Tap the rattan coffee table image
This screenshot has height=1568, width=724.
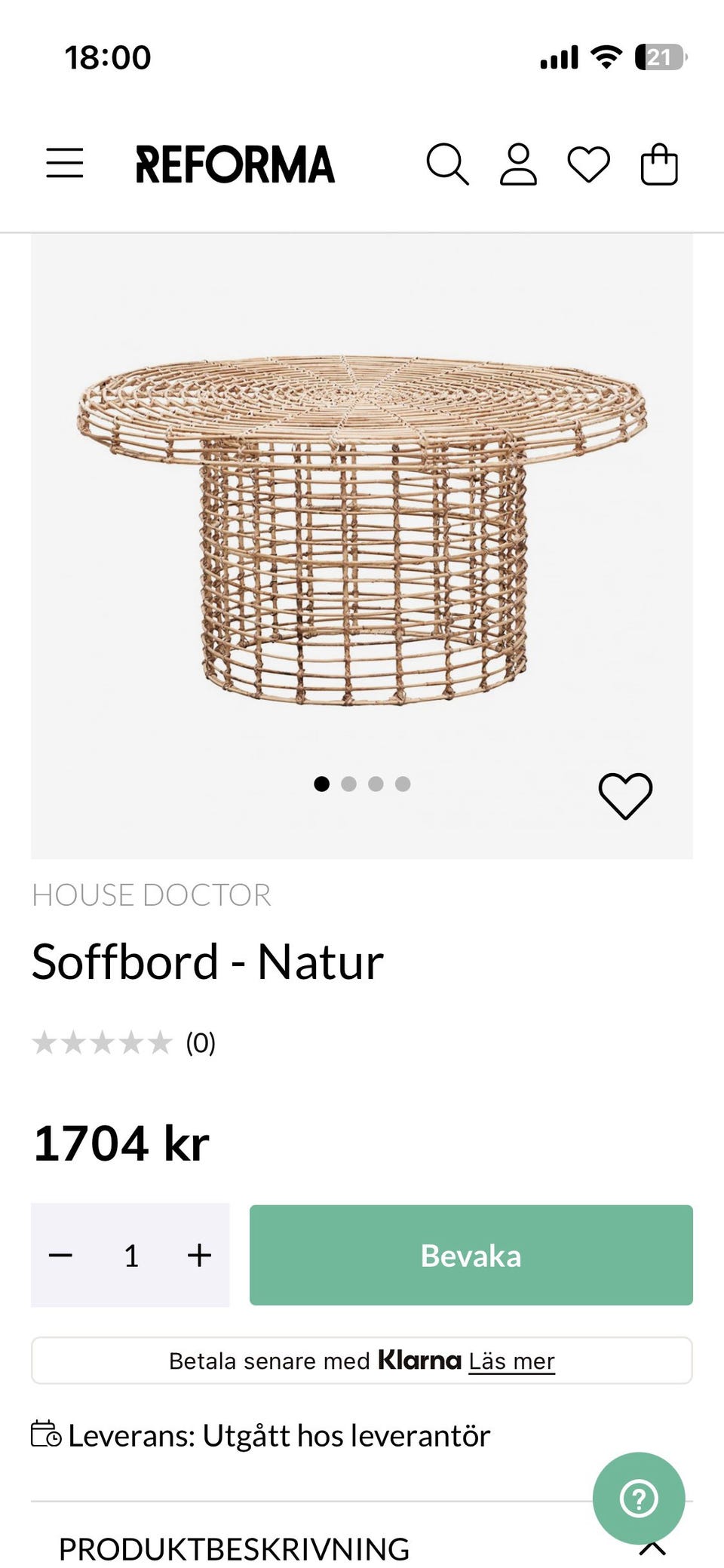pyautogui.click(x=362, y=528)
